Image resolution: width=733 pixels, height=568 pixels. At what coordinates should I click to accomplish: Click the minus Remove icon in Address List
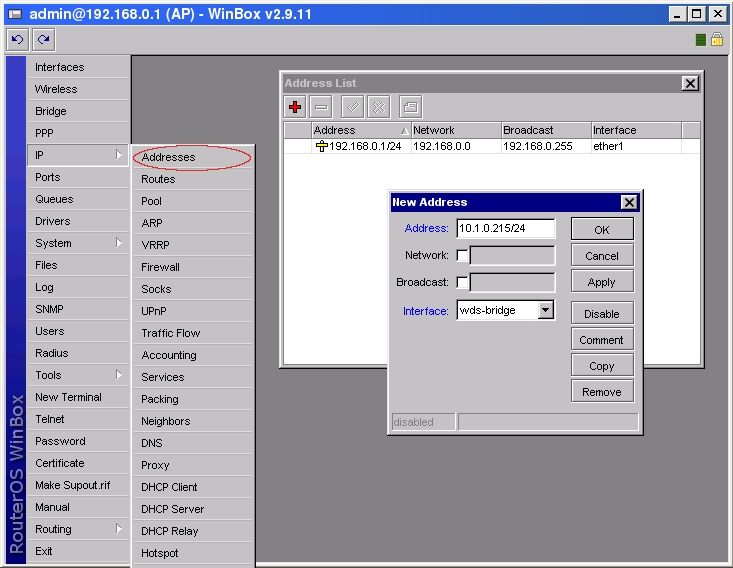tap(321, 107)
